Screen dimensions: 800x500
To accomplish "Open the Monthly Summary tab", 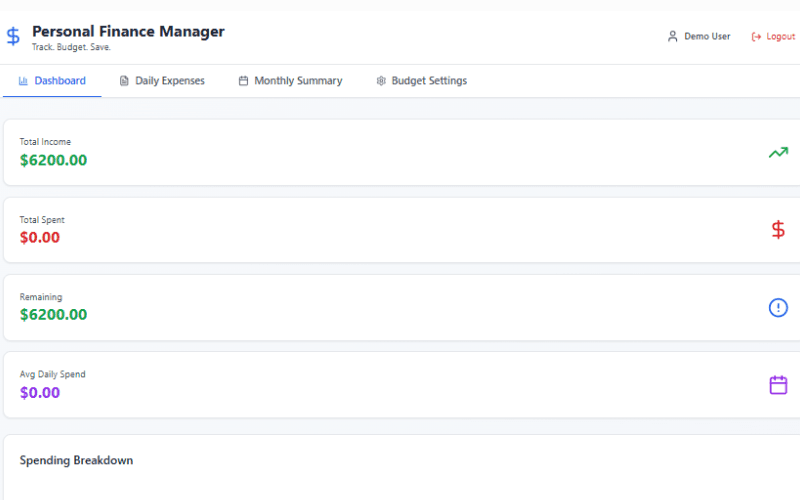I will pos(290,81).
